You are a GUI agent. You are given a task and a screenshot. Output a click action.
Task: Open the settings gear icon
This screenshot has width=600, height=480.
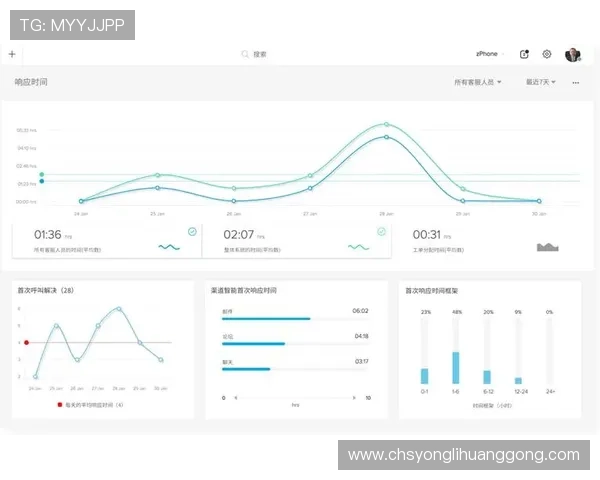[x=547, y=54]
